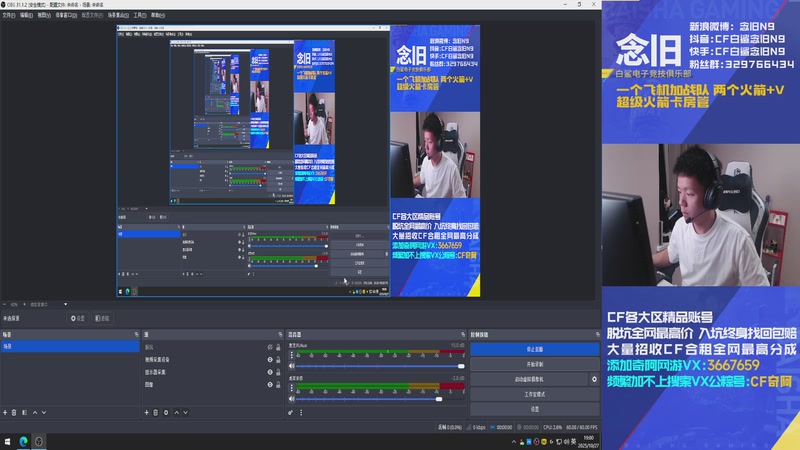800x450 pixels.
Task: Click Start Recording button
Action: 534,364
